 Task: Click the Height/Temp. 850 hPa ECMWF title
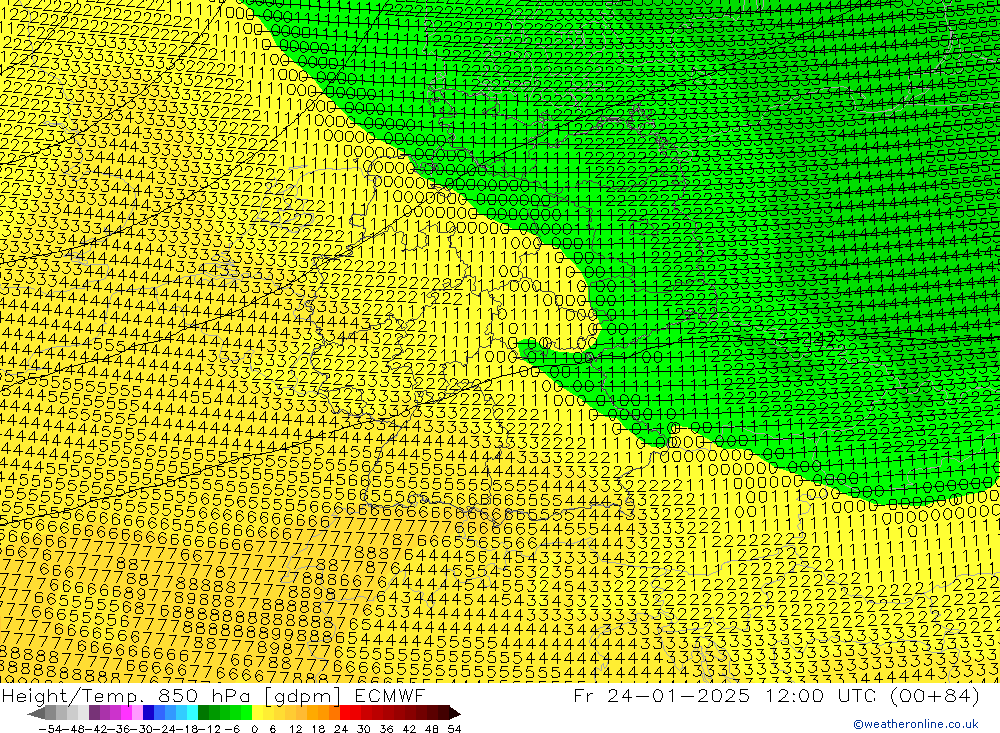click(x=213, y=695)
